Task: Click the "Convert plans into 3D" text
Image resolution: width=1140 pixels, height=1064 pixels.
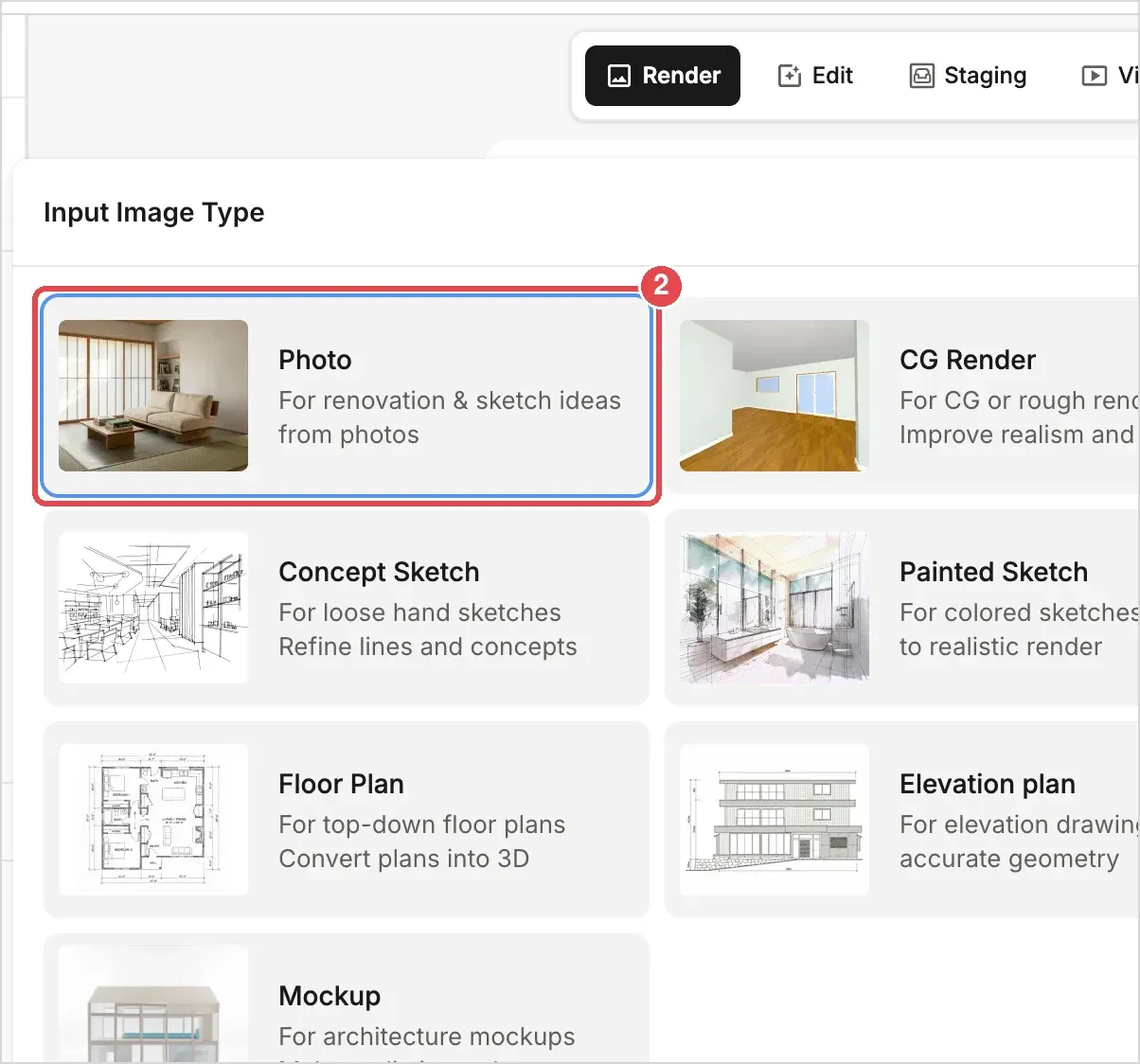Action: coord(404,859)
